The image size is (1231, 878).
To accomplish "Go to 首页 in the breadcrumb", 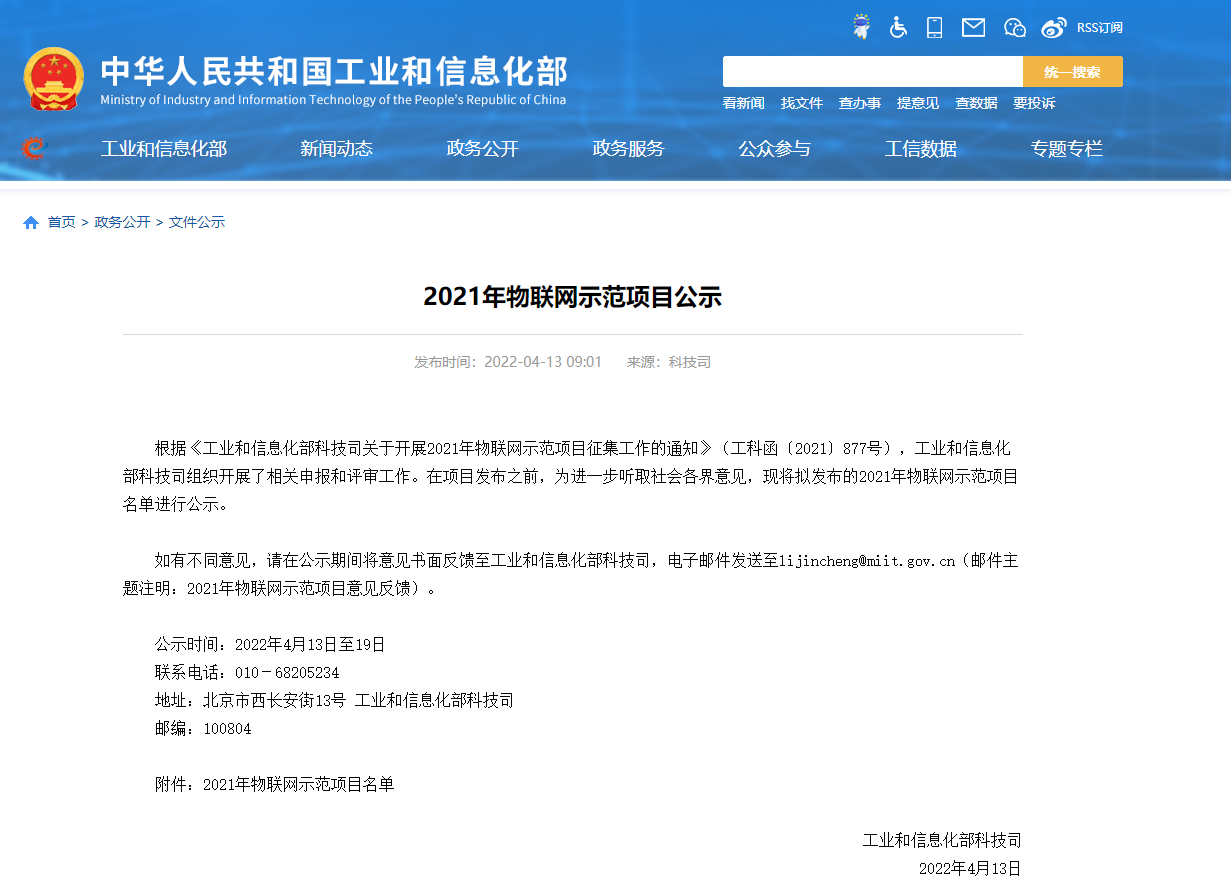I will pyautogui.click(x=62, y=222).
